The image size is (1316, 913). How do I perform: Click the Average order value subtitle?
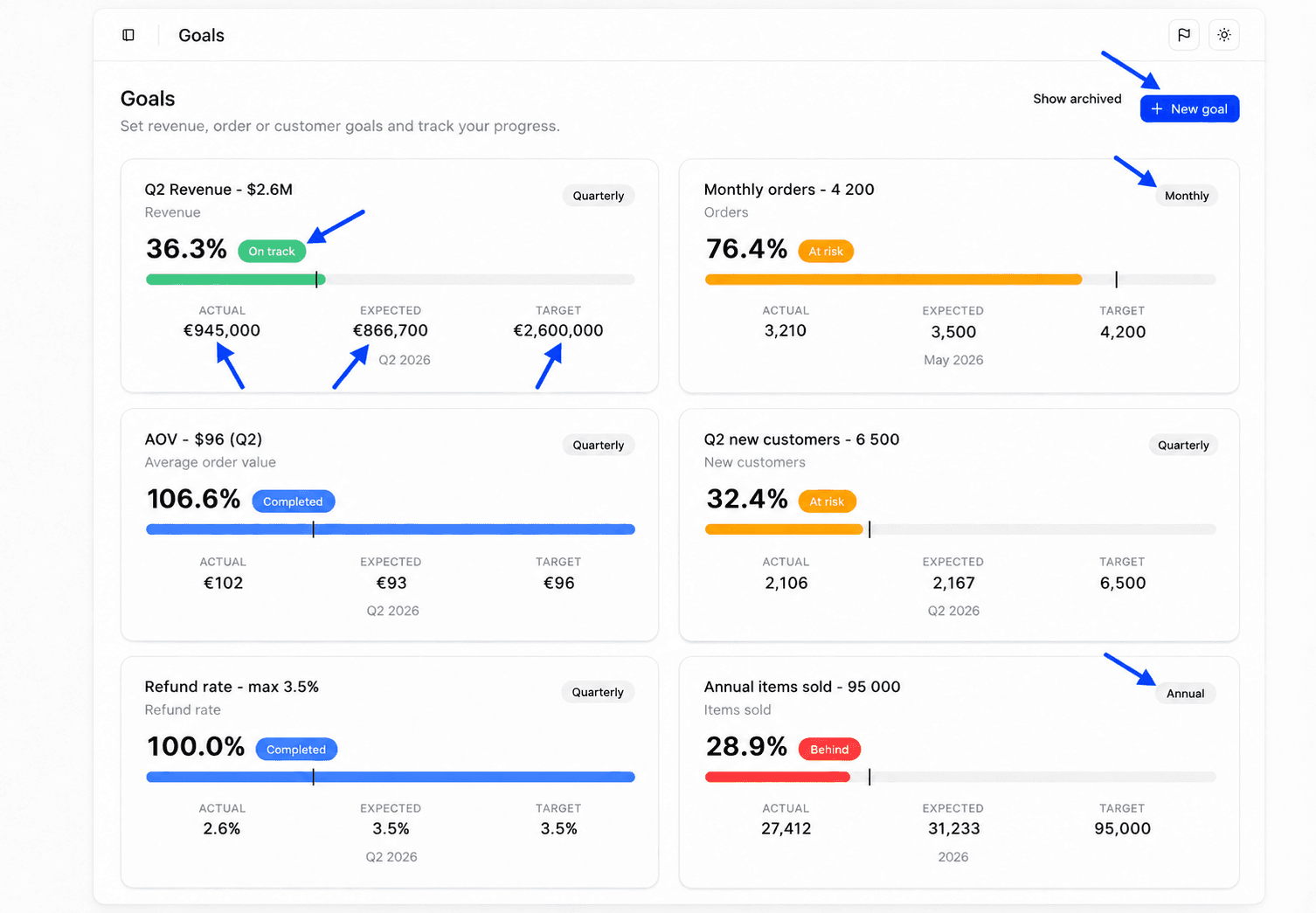click(x=211, y=462)
